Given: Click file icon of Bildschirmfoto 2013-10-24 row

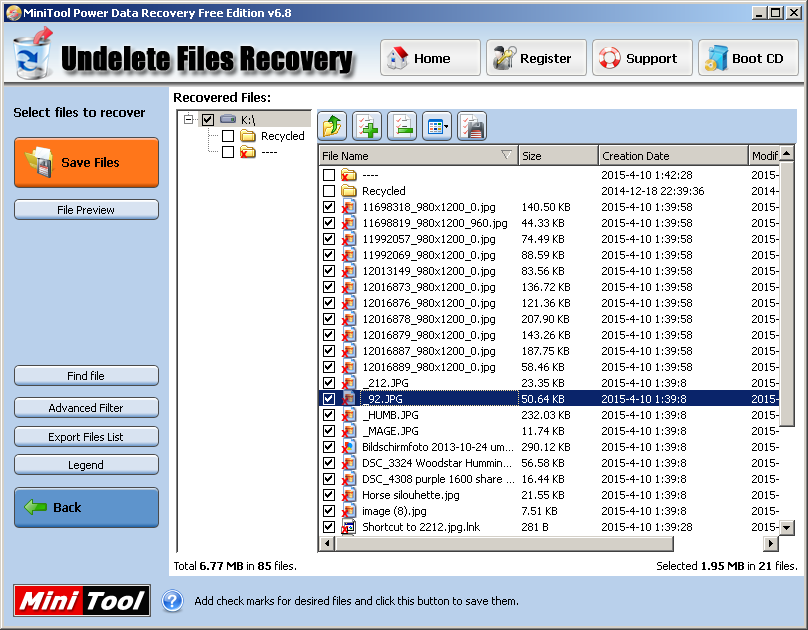Looking at the screenshot, I should coord(349,447).
